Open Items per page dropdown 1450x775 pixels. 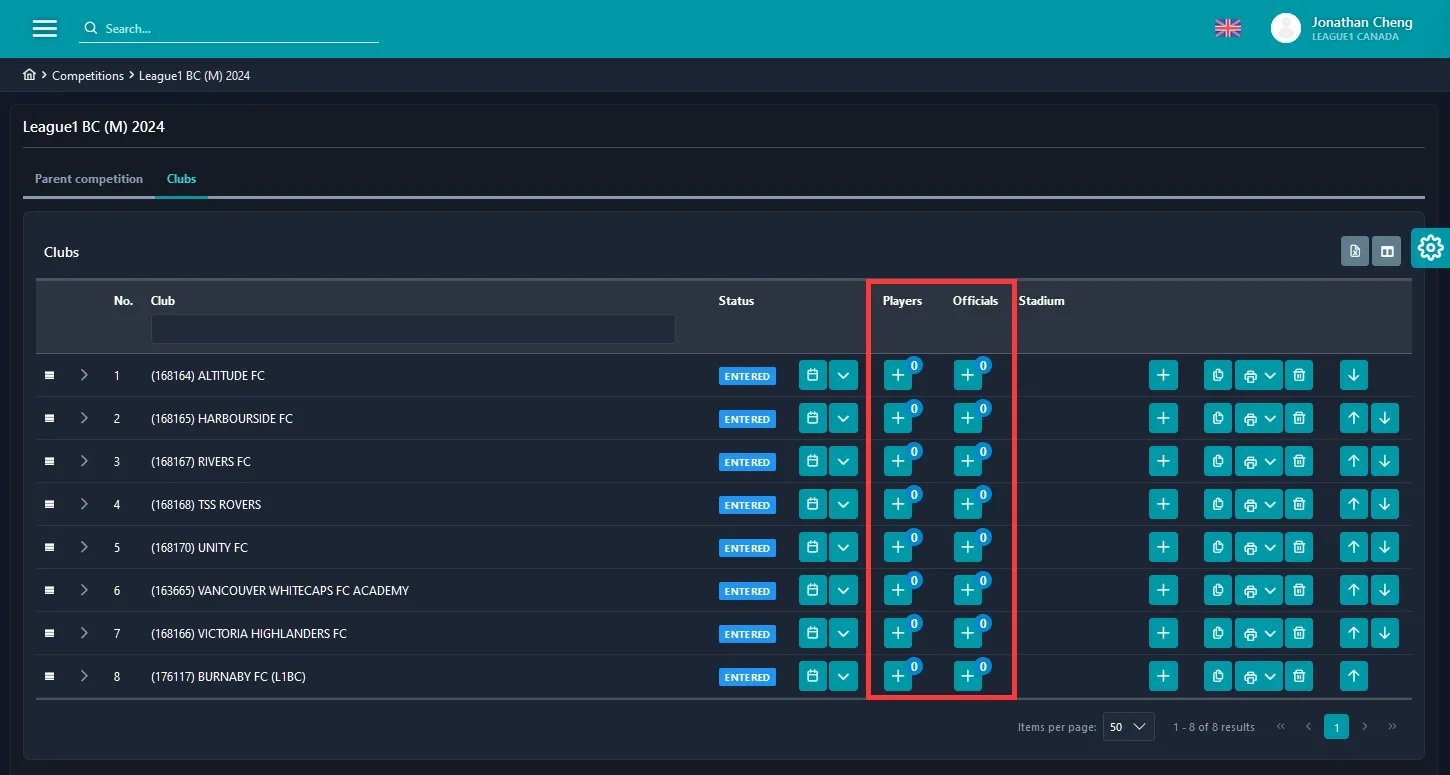tap(1129, 726)
